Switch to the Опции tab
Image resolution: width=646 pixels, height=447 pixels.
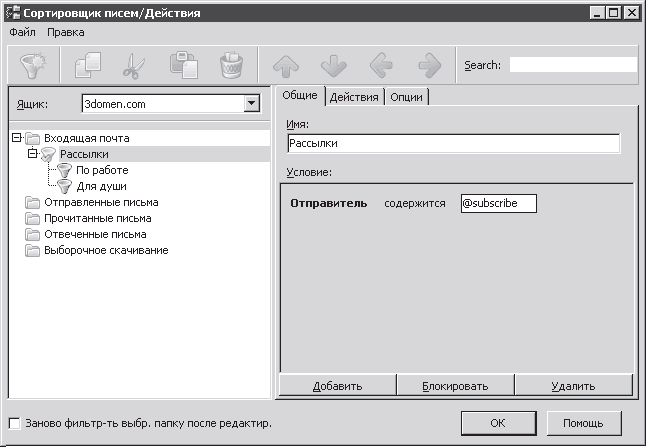(406, 97)
